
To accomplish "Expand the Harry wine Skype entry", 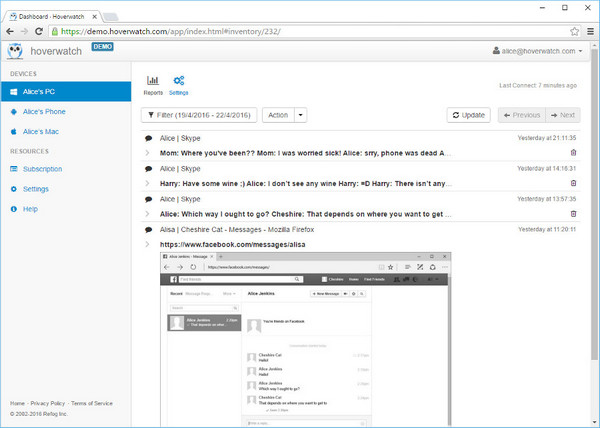I will pyautogui.click(x=147, y=184).
